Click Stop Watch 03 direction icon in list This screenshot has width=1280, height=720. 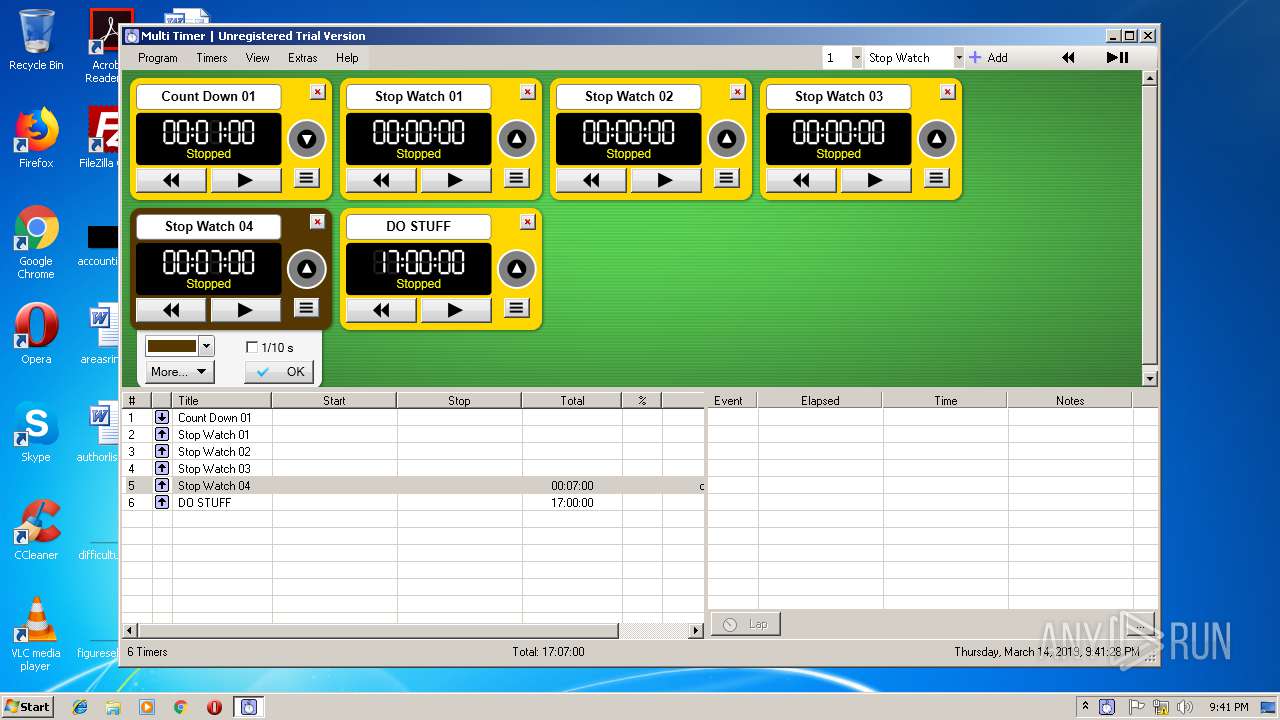point(162,469)
